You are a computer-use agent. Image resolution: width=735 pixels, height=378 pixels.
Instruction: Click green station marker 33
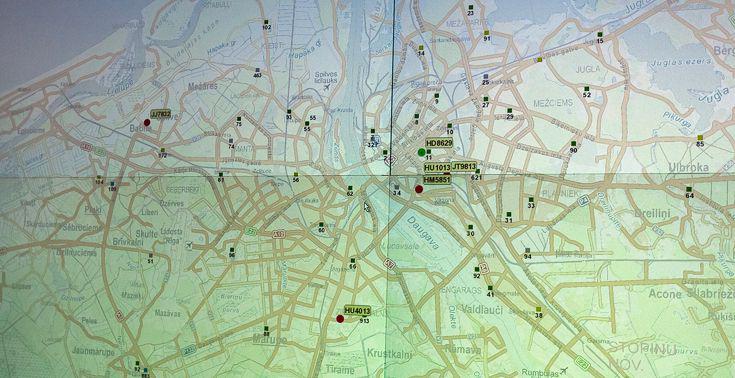pyautogui.click(x=531, y=199)
